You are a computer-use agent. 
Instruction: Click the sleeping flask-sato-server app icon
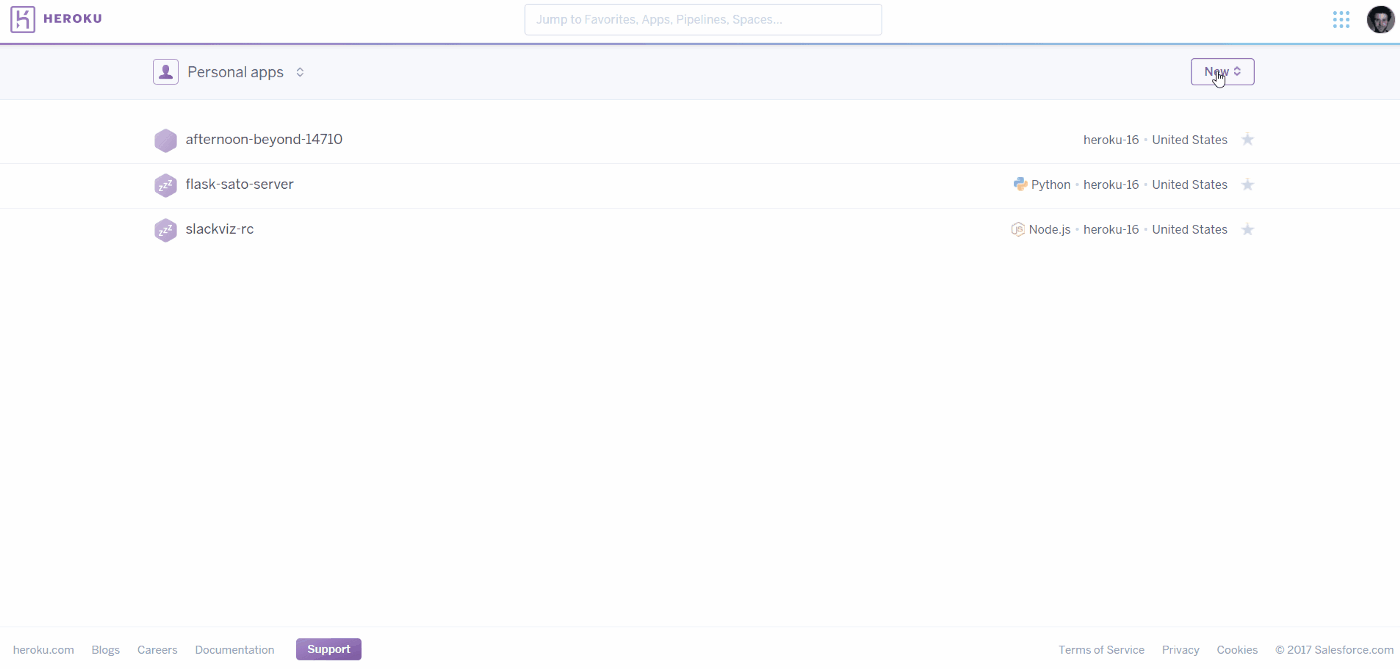[x=165, y=185]
